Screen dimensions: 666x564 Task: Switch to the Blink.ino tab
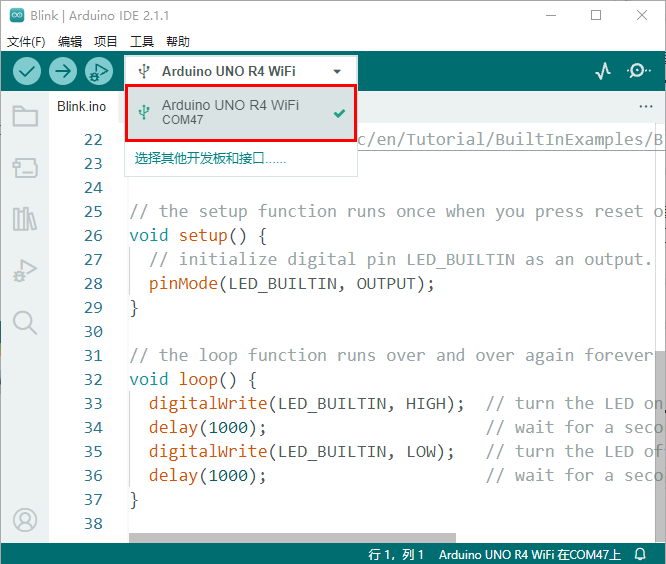point(82,106)
